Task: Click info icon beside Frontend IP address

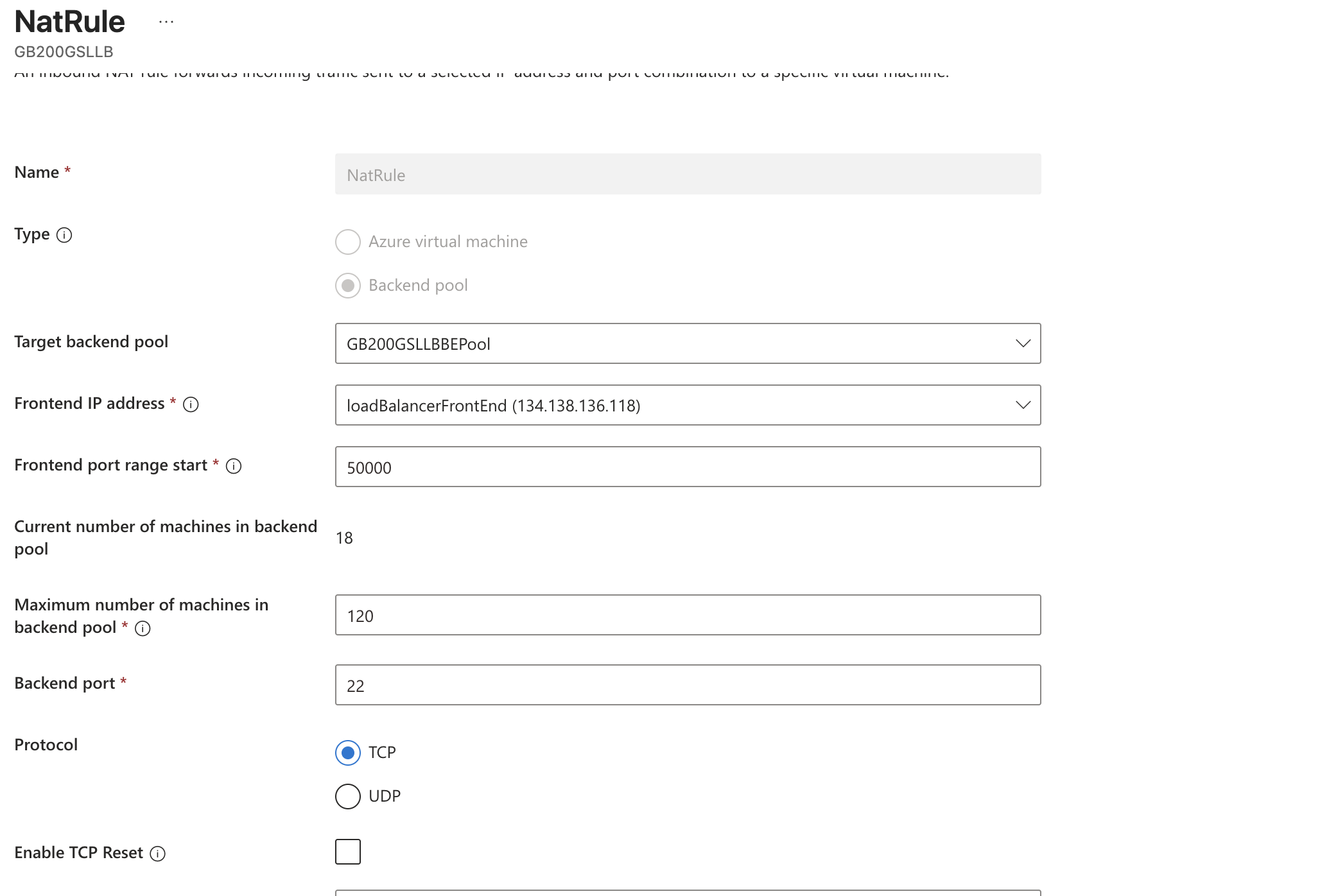Action: tap(191, 404)
